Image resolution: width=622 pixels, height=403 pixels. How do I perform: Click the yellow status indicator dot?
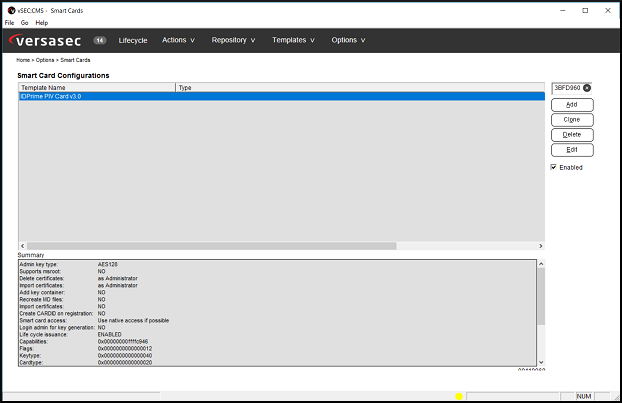click(459, 396)
